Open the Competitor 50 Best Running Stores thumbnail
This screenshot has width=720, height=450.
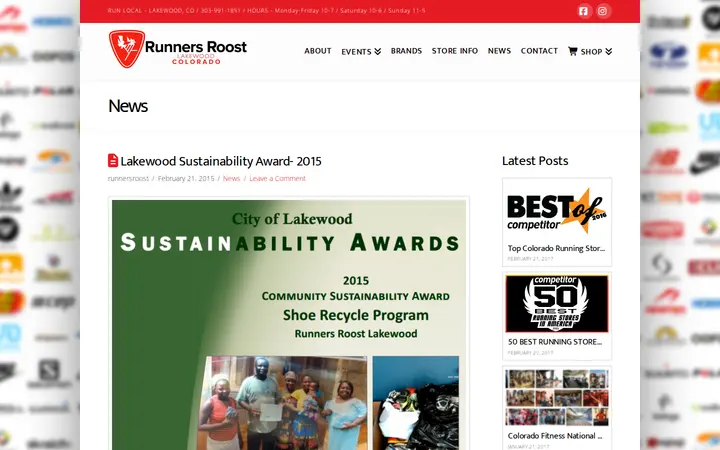pos(557,304)
